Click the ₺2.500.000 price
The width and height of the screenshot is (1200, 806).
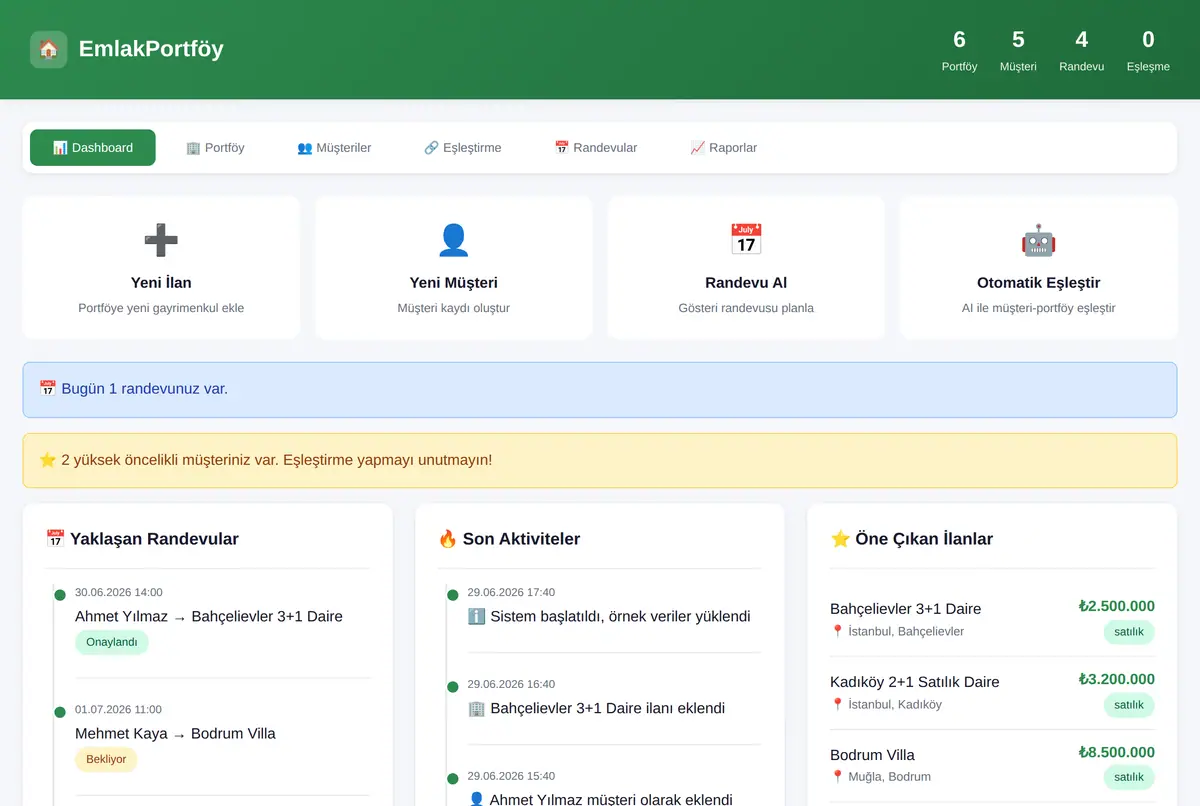tap(1117, 606)
